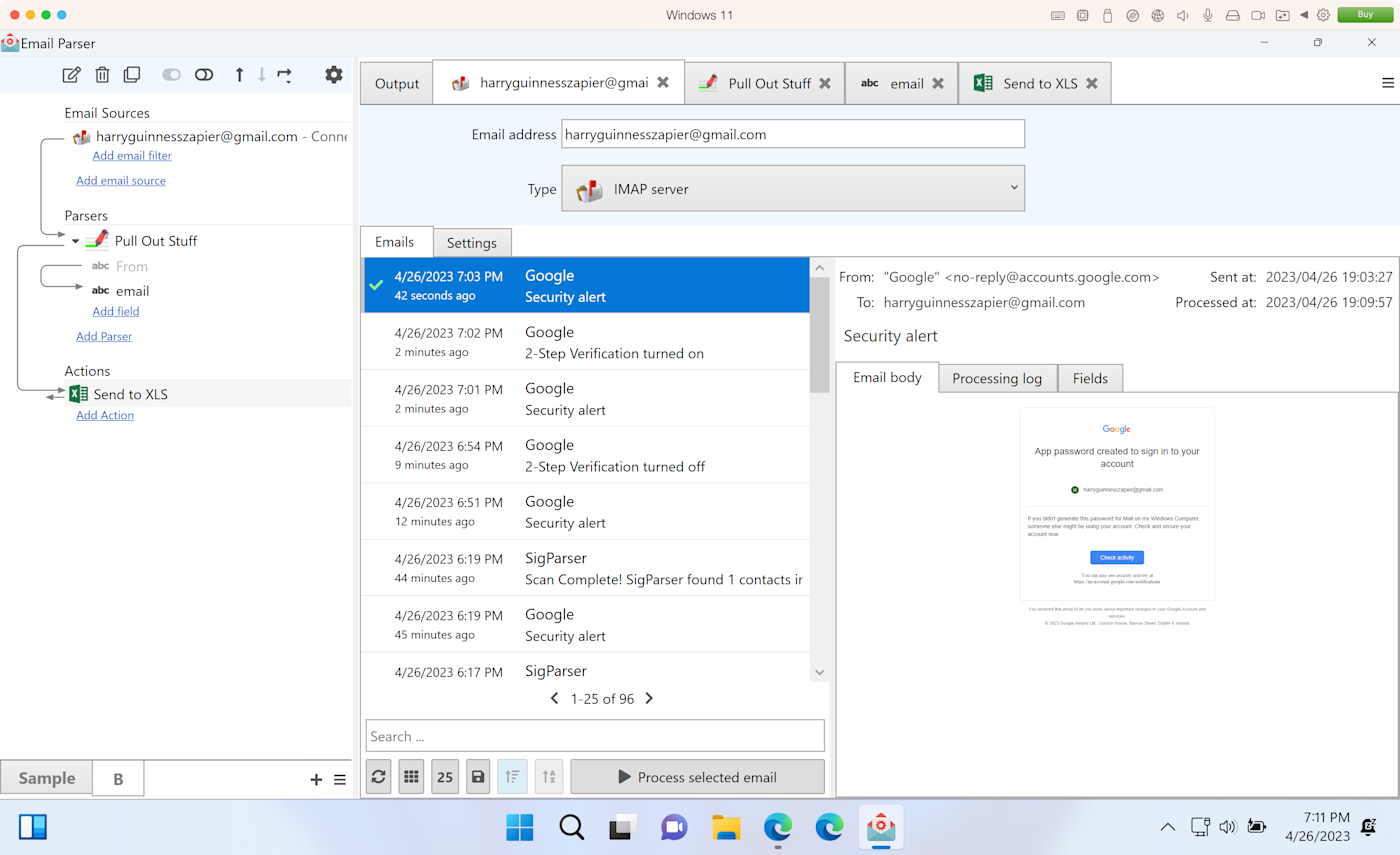
Task: Collapse the Pull Out Stuff parser node
Action: pyautogui.click(x=75, y=241)
